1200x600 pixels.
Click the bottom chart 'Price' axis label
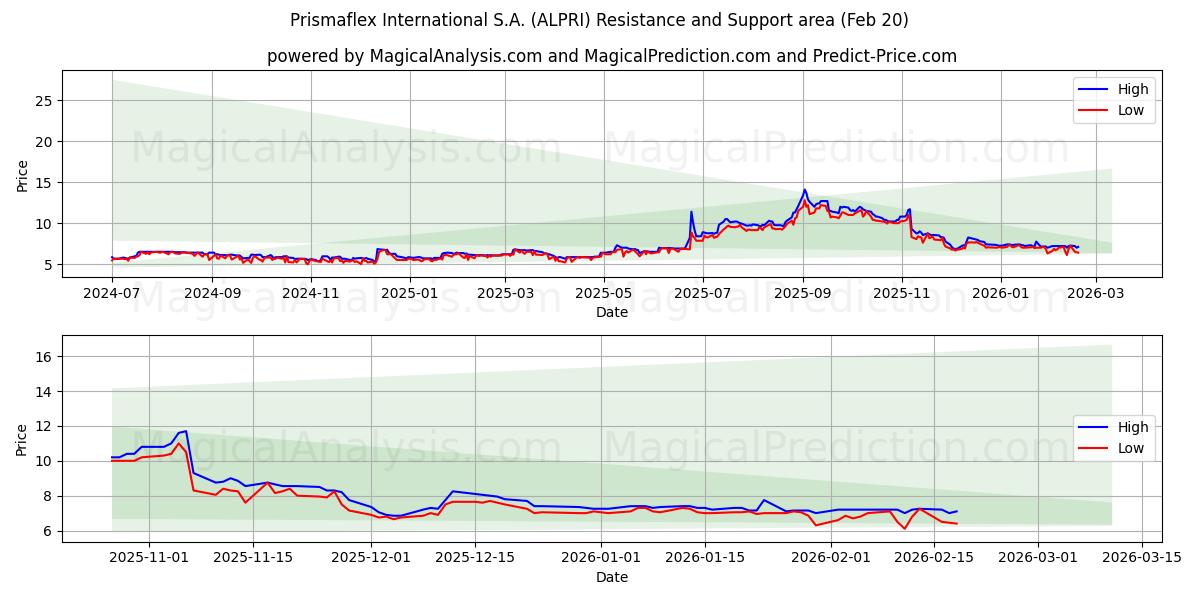pyautogui.click(x=23, y=439)
